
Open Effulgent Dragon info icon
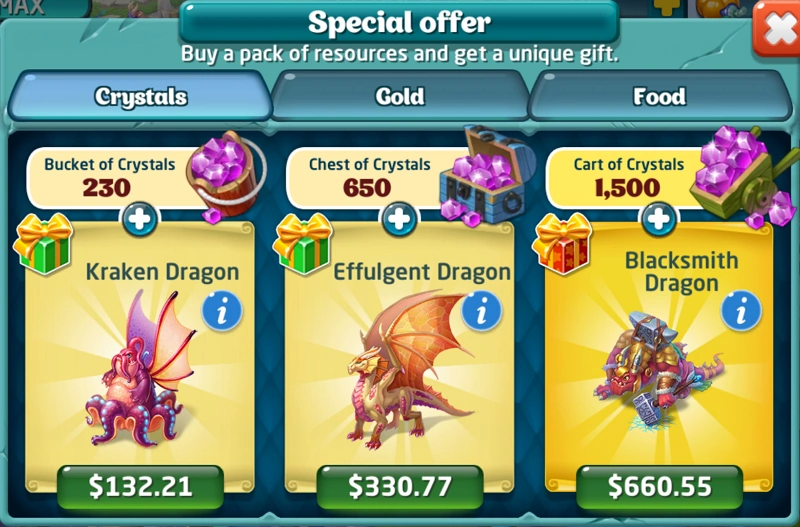[481, 312]
